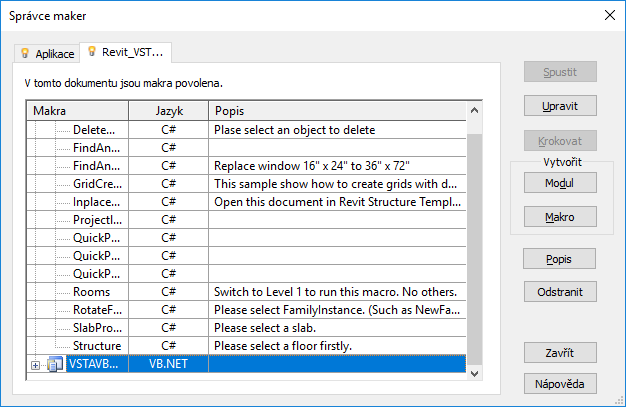Click the Makra column header
The height and width of the screenshot is (407, 626).
pos(78,110)
